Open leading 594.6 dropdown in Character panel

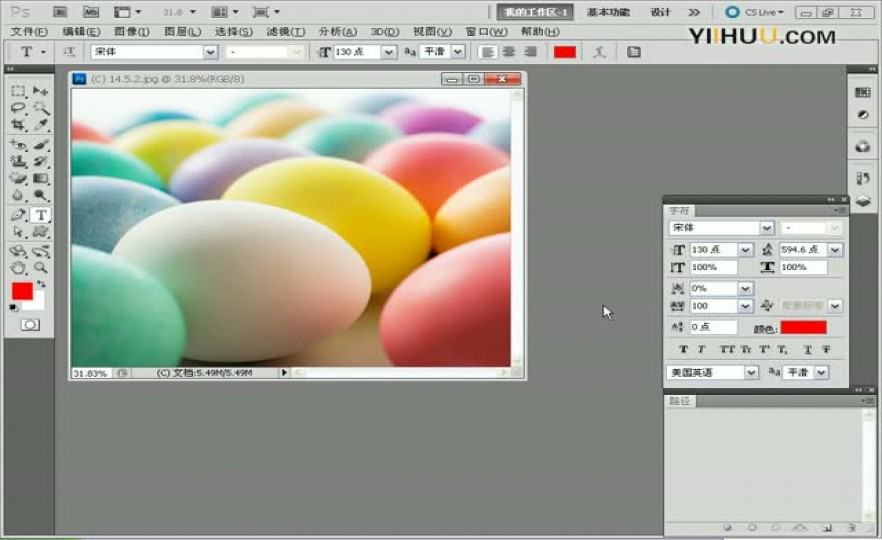835,250
